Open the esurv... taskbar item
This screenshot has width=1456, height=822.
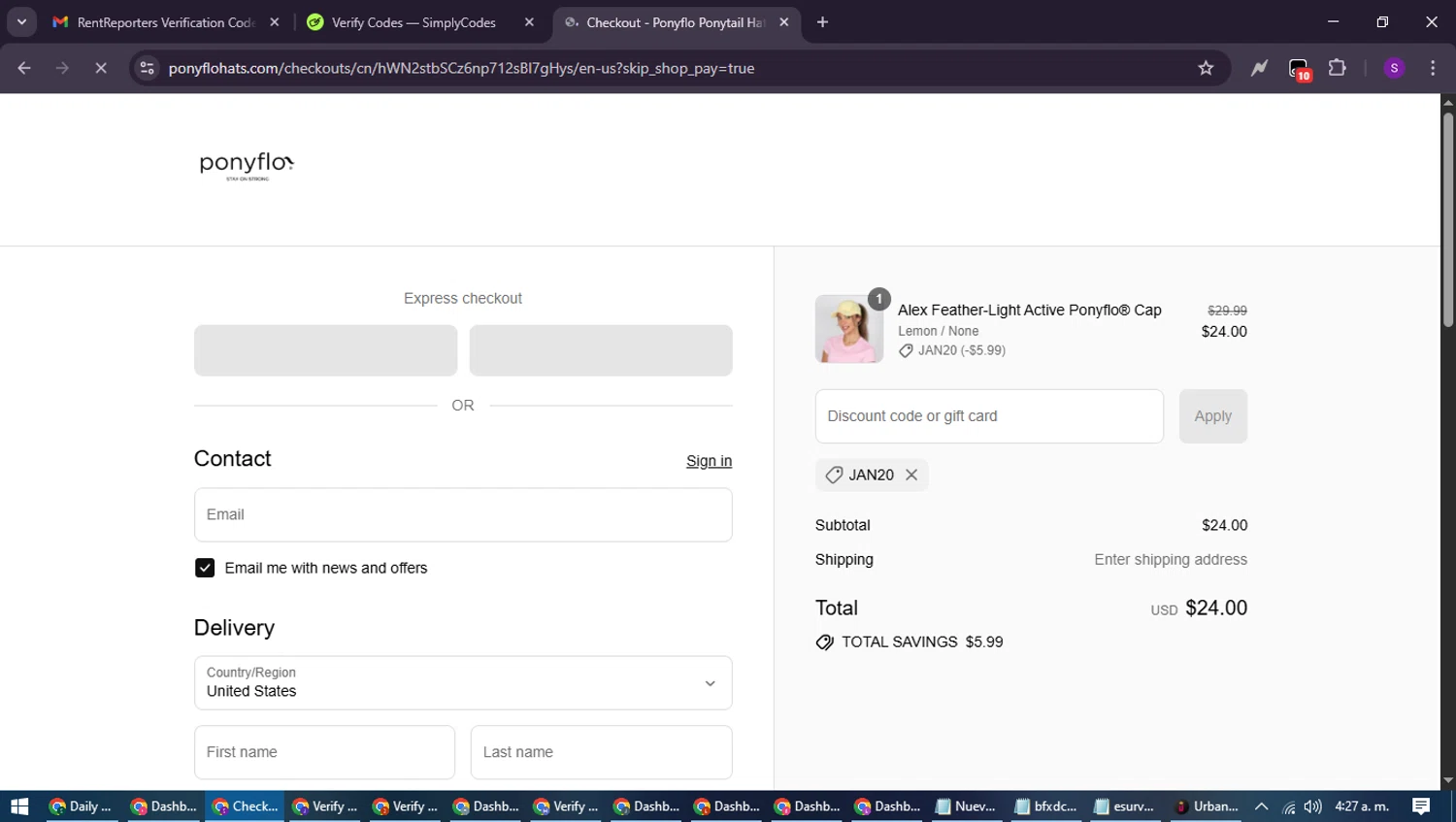click(x=1126, y=806)
